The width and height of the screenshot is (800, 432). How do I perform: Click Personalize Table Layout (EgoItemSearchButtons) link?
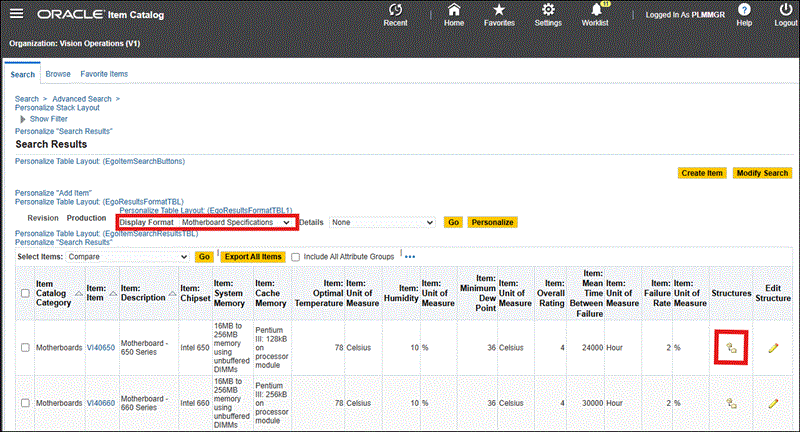pos(100,162)
